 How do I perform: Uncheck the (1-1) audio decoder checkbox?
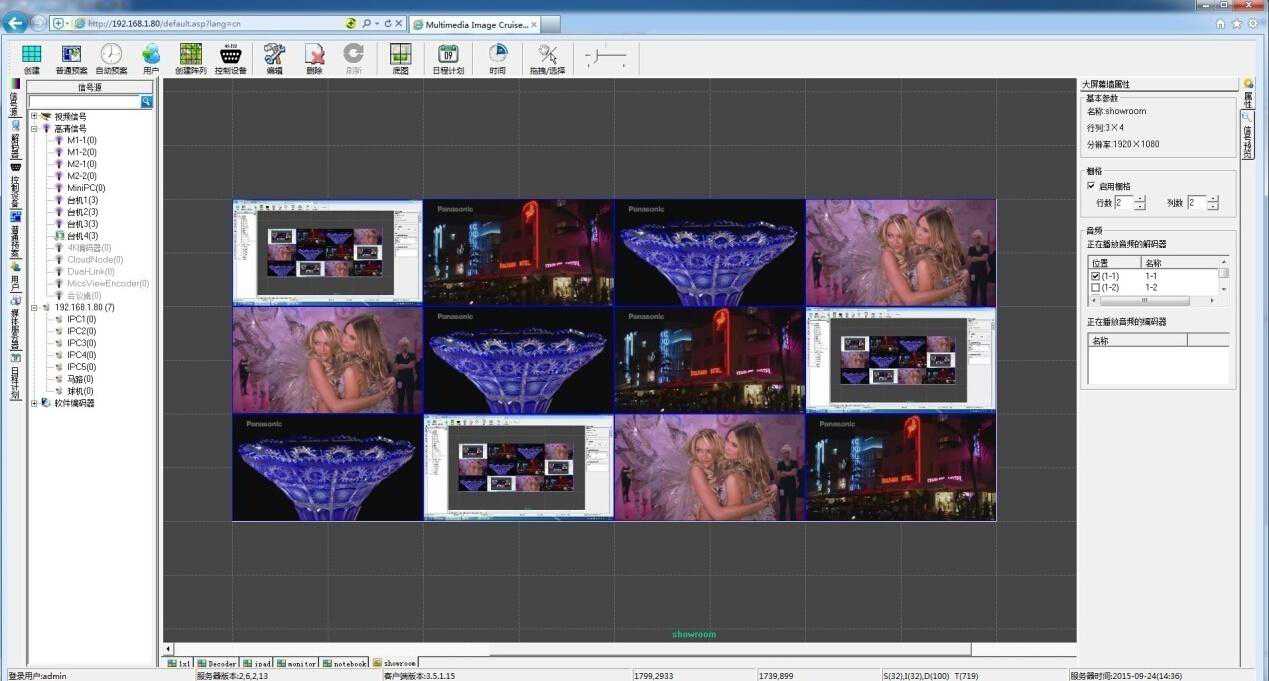coord(1096,275)
